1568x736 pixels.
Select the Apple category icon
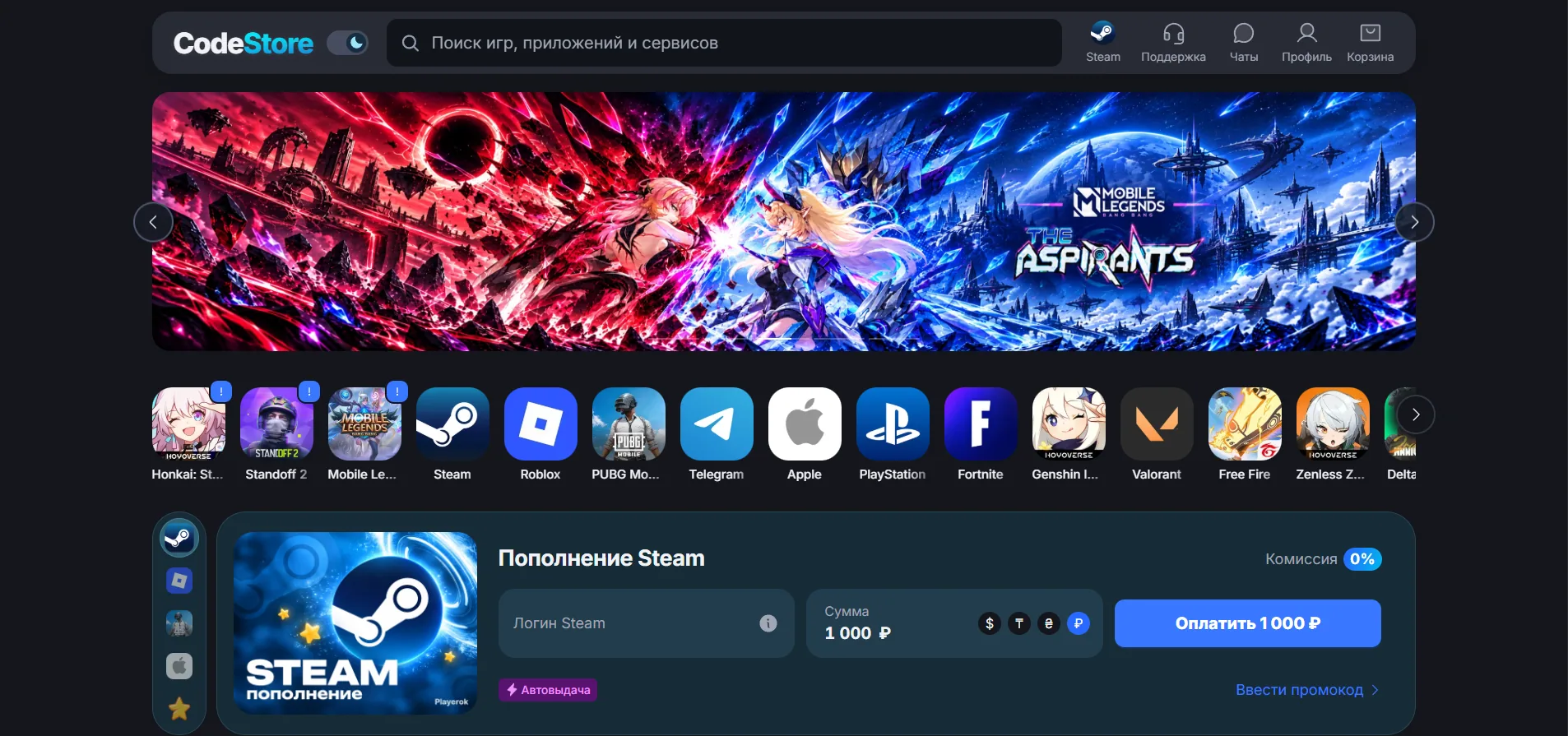click(805, 424)
